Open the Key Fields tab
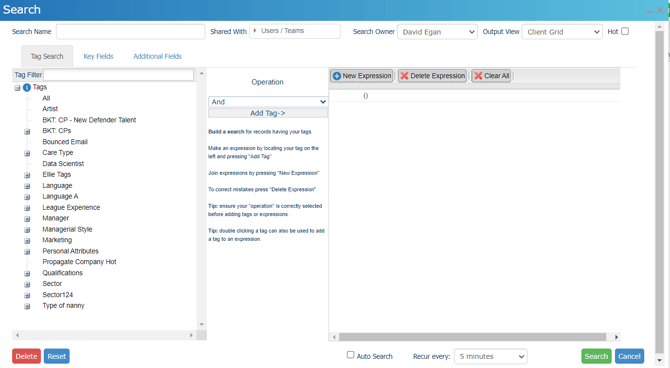 point(98,56)
